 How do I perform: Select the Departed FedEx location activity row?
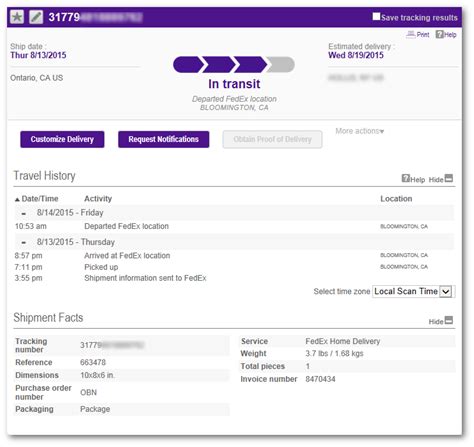pos(234,226)
